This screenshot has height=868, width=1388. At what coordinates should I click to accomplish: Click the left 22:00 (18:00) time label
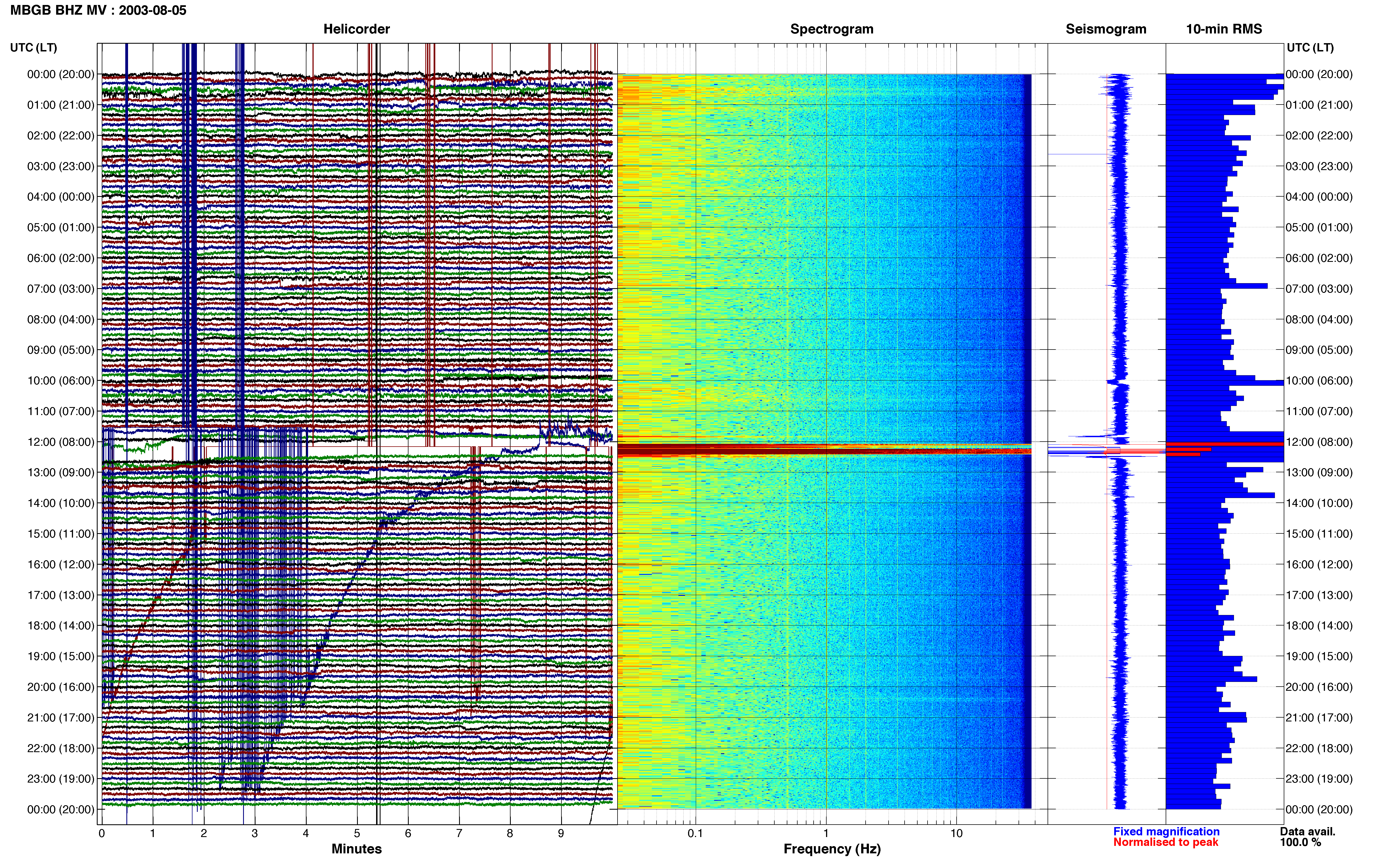pos(61,748)
